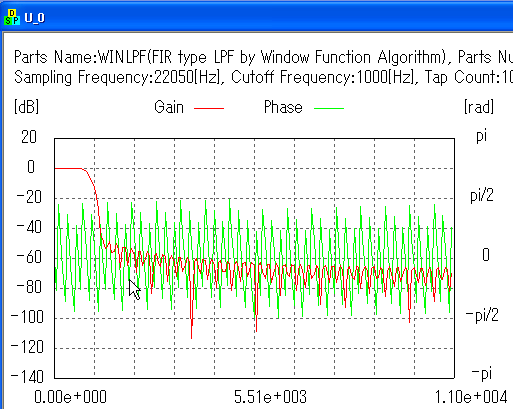The width and height of the screenshot is (513, 409).
Task: Click the 0 dB value on left axis
Action: 31,167
